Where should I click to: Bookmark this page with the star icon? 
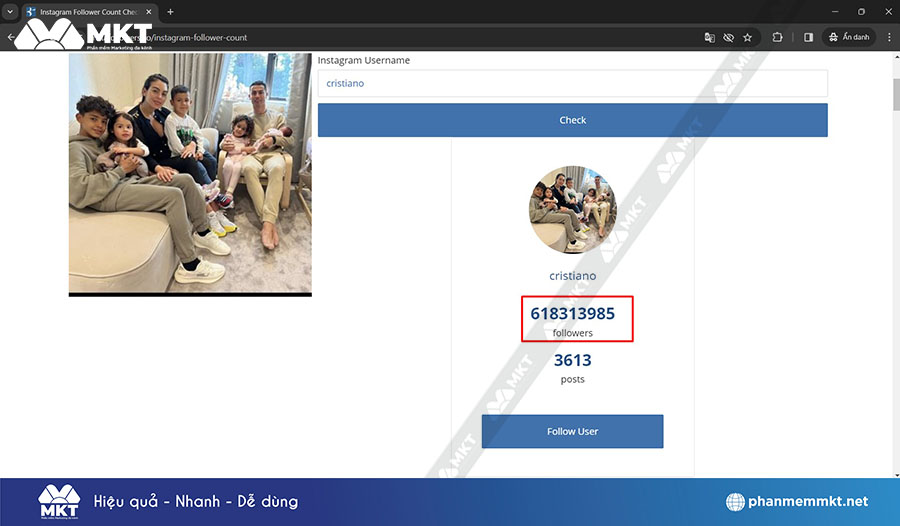747,37
